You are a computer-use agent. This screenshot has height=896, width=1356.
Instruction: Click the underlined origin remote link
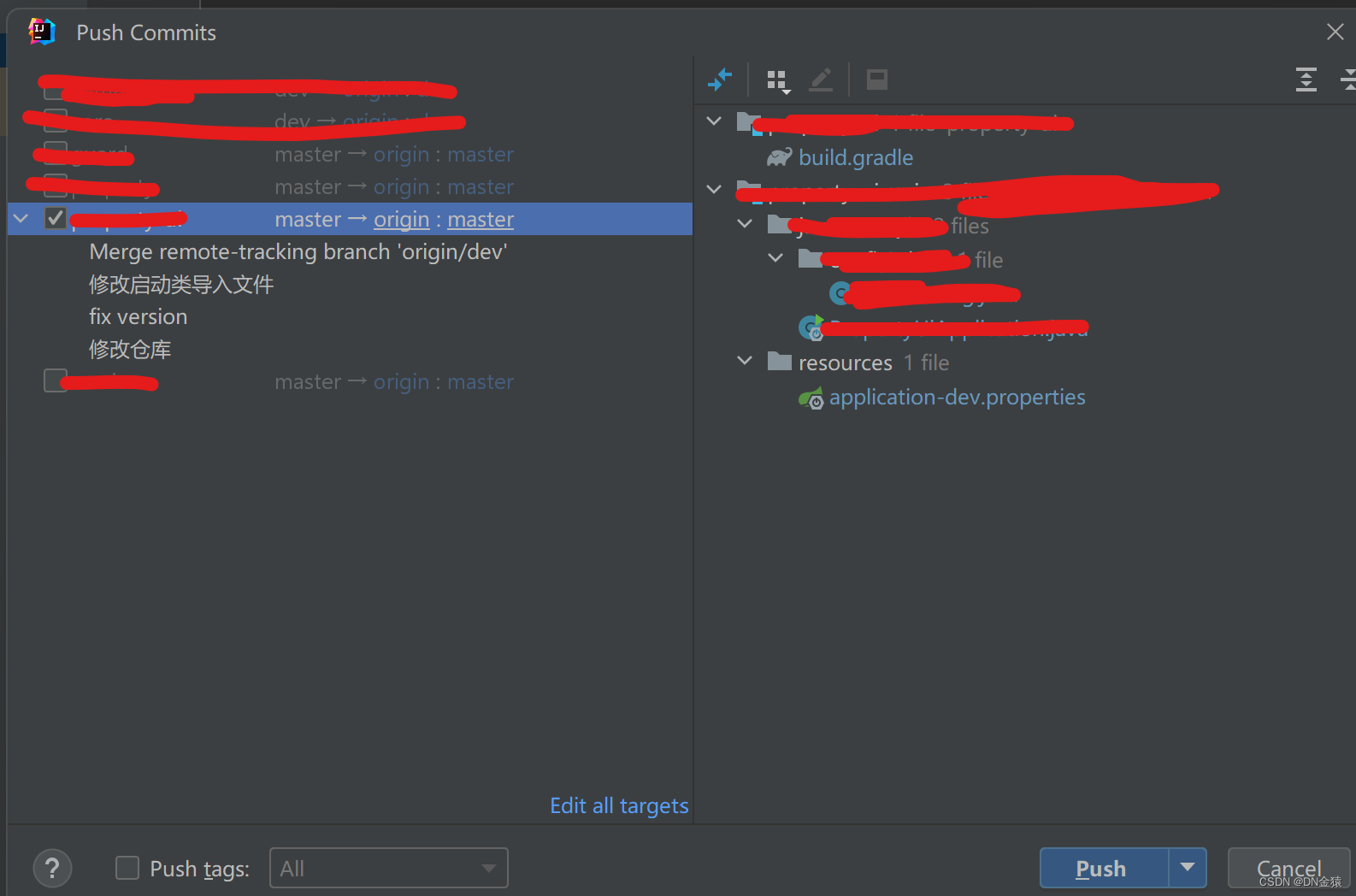click(x=402, y=220)
